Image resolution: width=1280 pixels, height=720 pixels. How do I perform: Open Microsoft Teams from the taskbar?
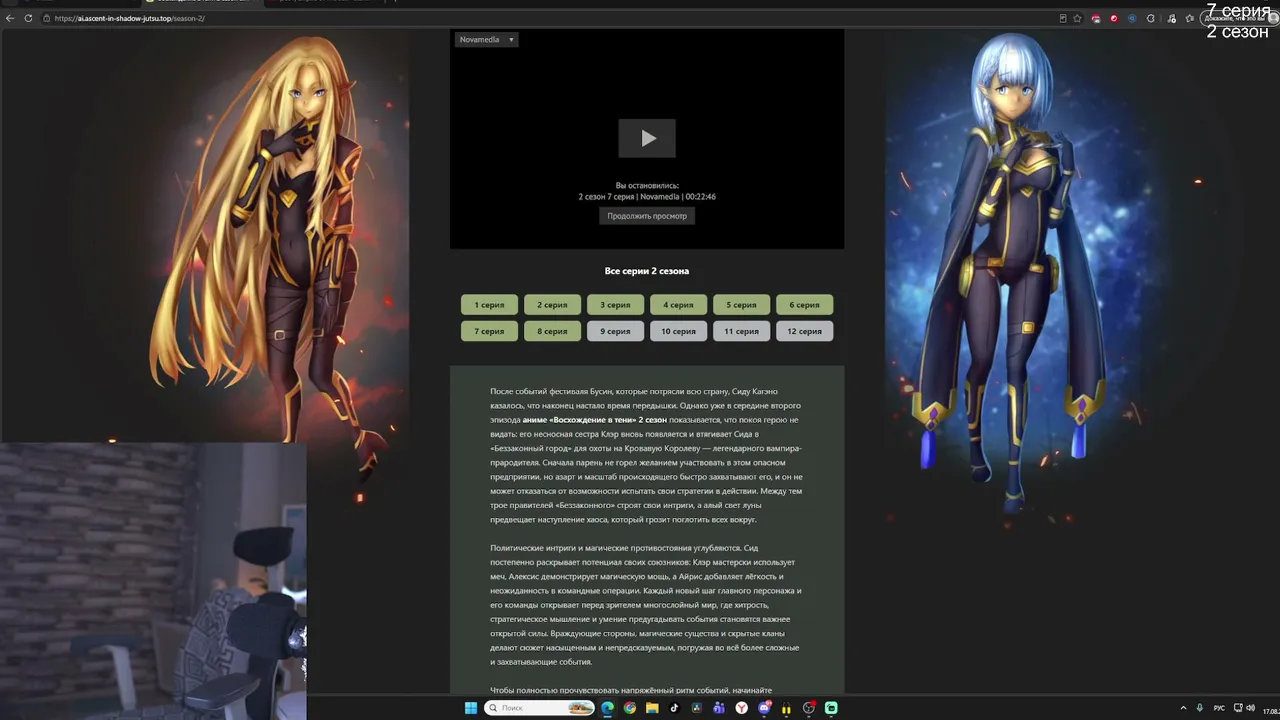719,708
